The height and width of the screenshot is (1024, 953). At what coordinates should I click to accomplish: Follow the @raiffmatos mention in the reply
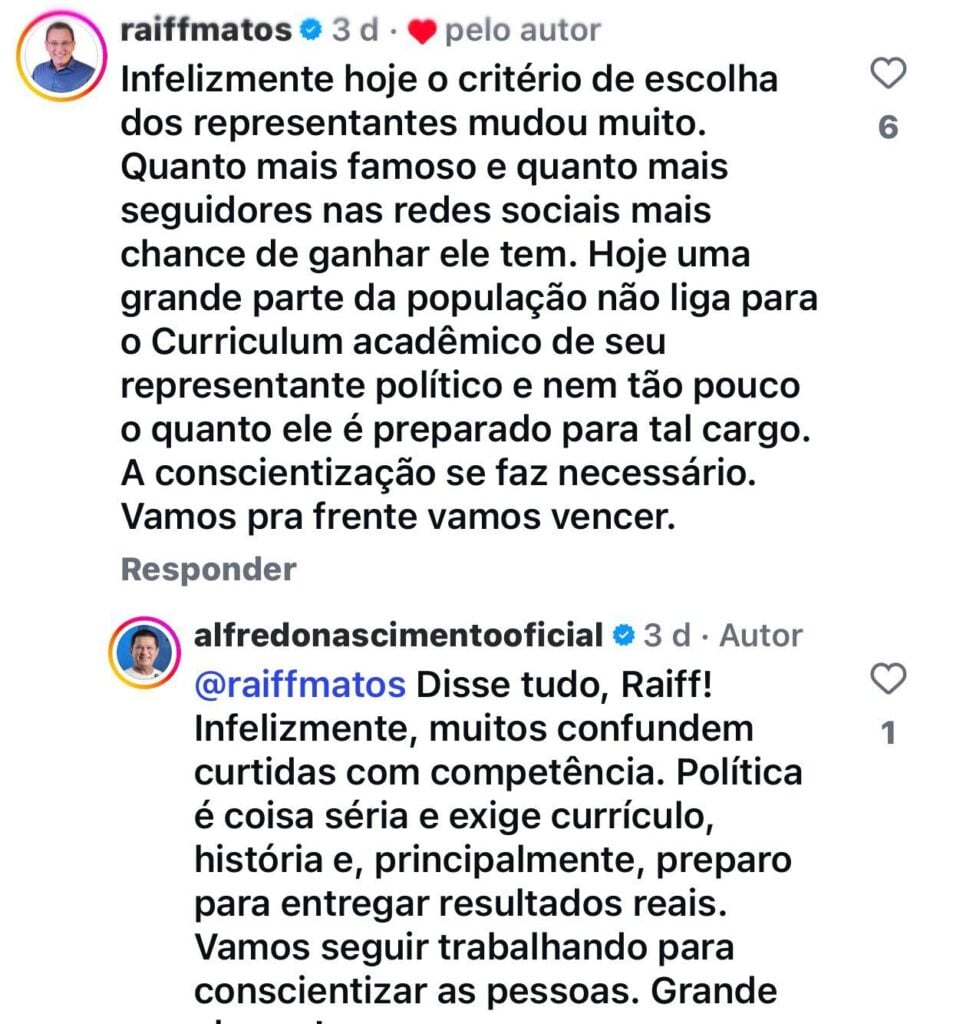[300, 685]
